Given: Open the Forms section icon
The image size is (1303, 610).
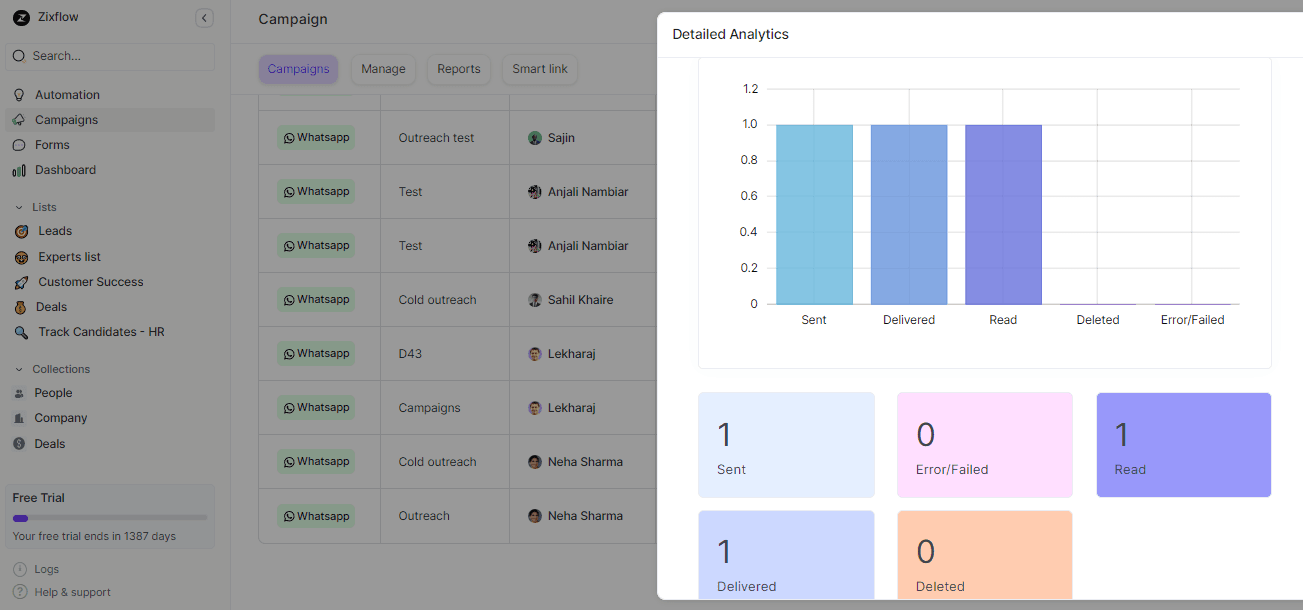Looking at the screenshot, I should 20,144.
